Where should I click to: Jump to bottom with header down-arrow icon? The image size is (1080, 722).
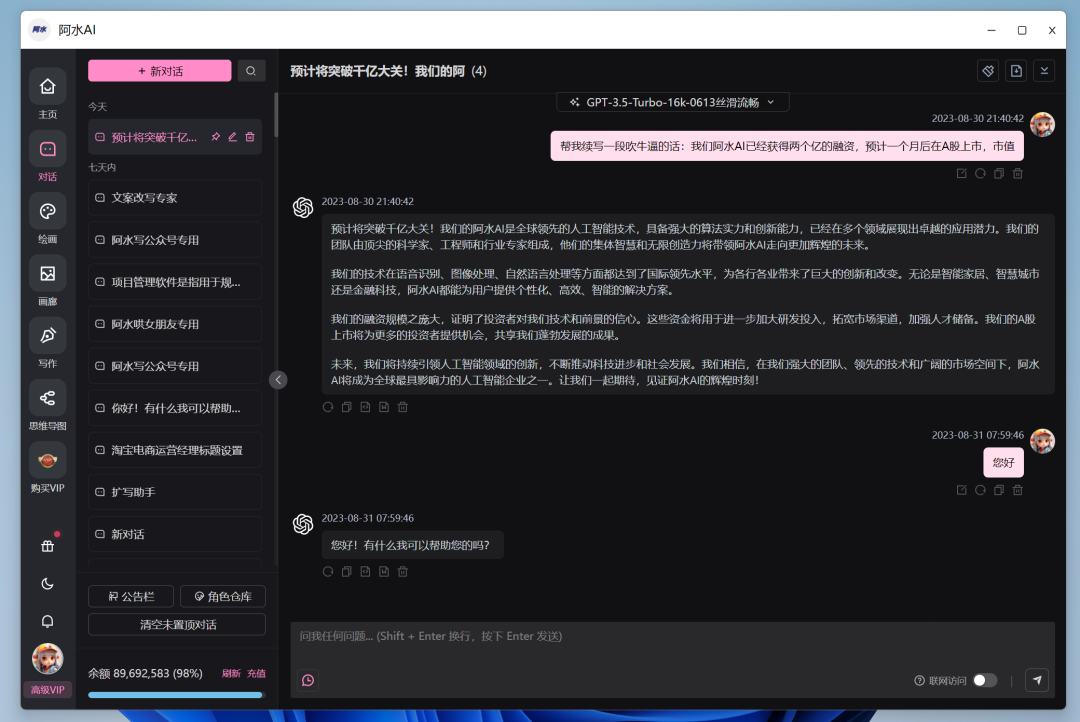tap(1044, 71)
